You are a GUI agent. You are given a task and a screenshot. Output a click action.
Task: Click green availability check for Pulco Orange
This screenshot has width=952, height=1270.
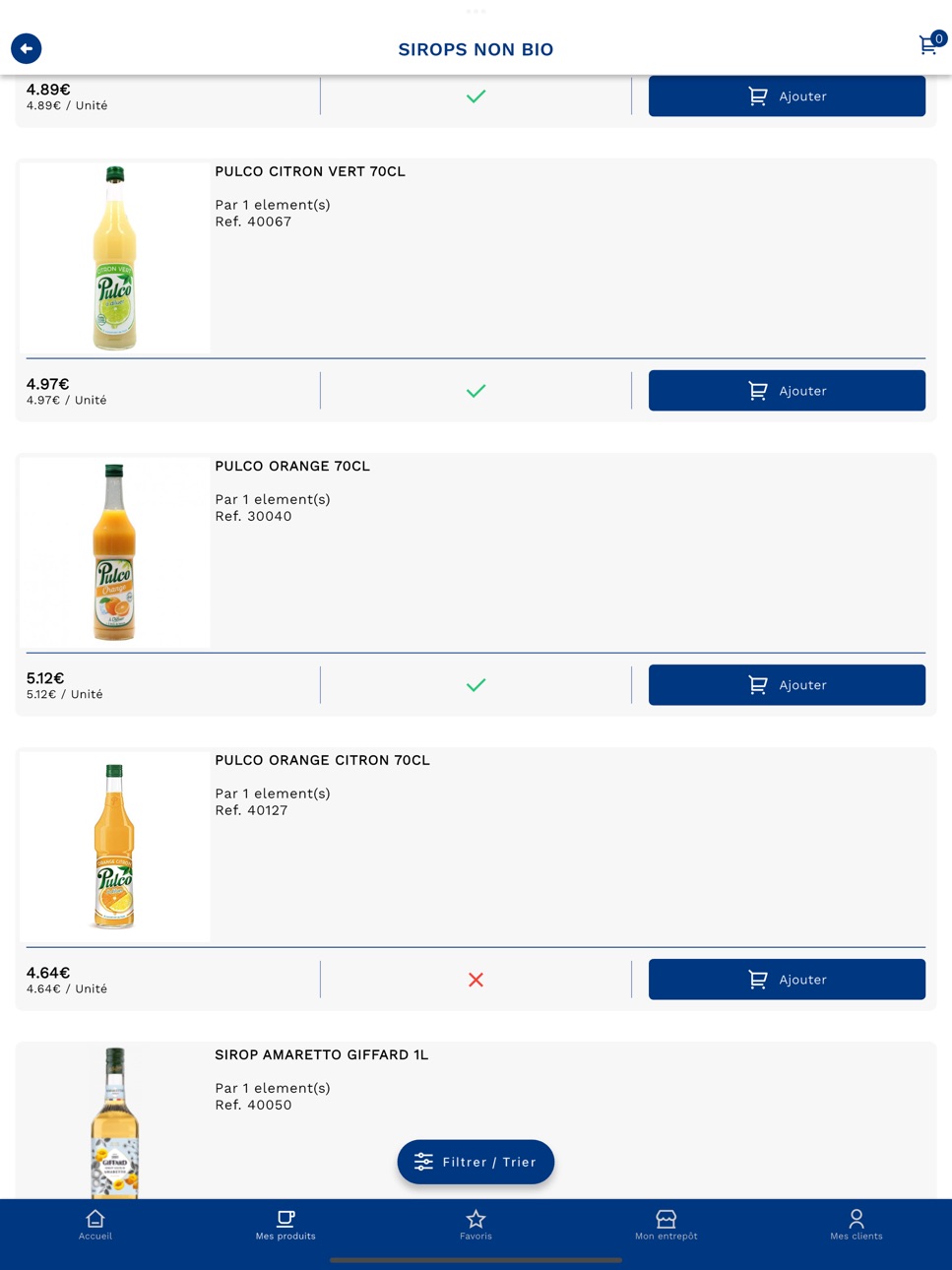[x=476, y=685]
